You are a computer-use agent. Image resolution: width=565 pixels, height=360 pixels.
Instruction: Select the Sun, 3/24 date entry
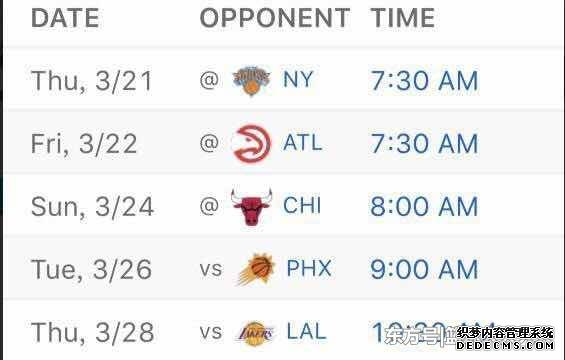93,207
